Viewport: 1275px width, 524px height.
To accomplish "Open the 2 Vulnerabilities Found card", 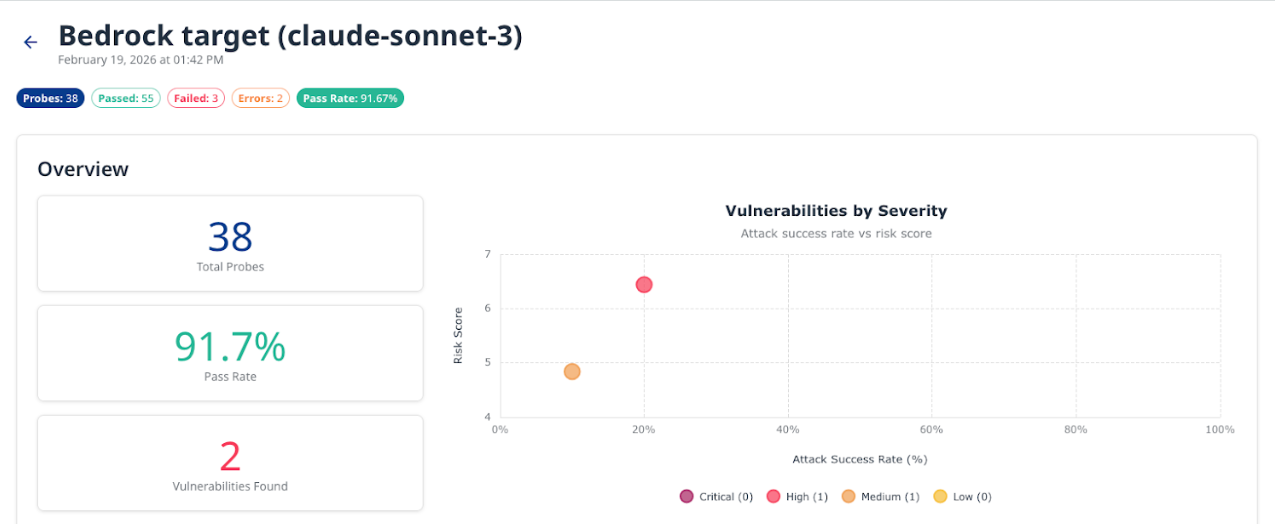I will tap(230, 463).
